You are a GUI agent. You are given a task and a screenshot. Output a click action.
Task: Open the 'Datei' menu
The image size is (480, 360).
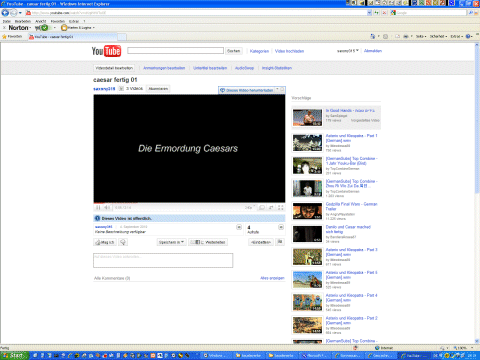click(x=7, y=21)
